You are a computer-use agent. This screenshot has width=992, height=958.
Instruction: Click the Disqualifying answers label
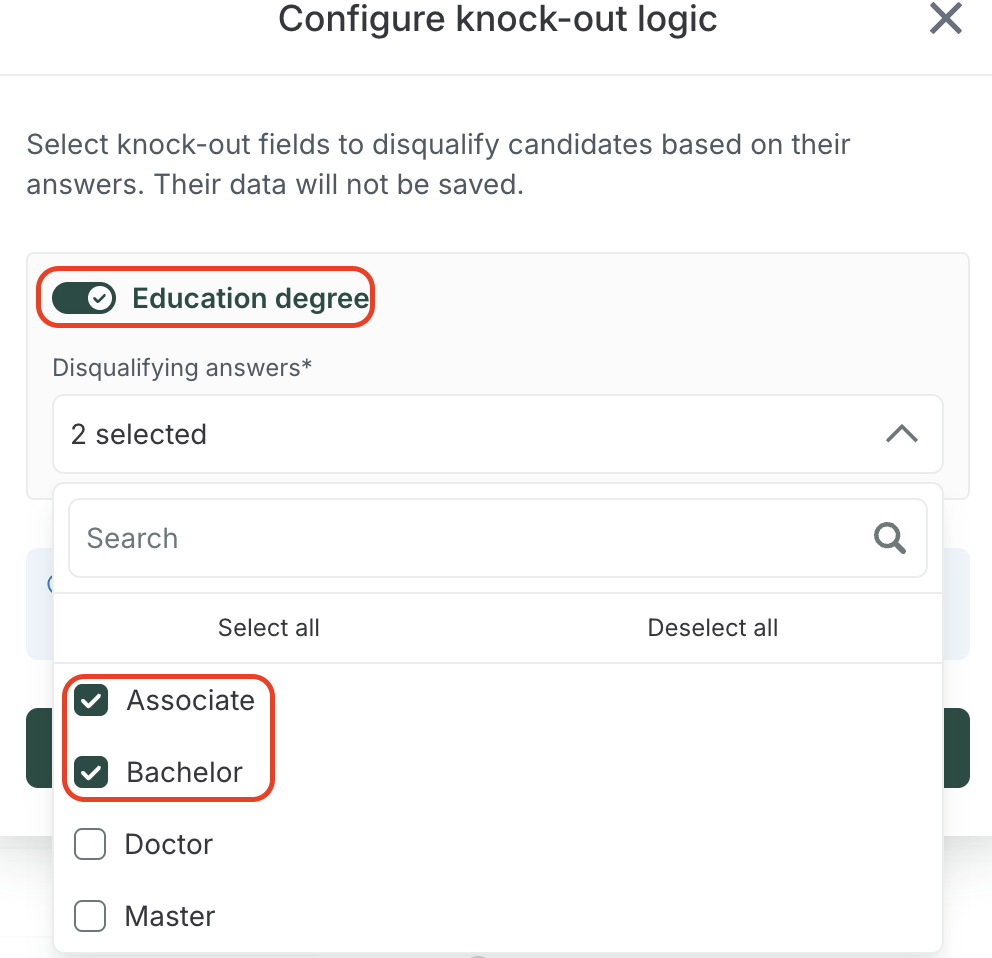click(182, 368)
